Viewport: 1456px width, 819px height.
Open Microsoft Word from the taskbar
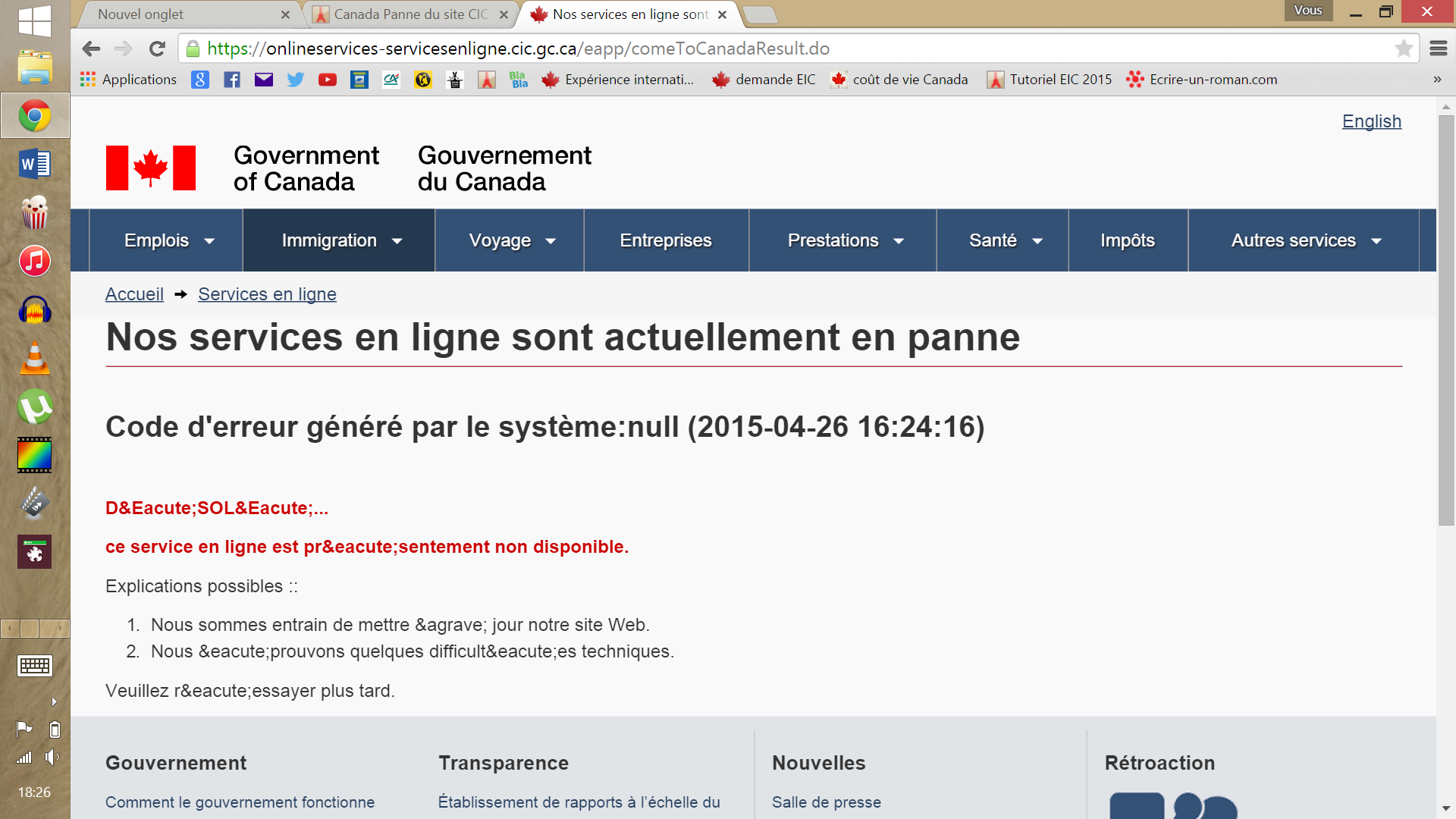click(35, 164)
